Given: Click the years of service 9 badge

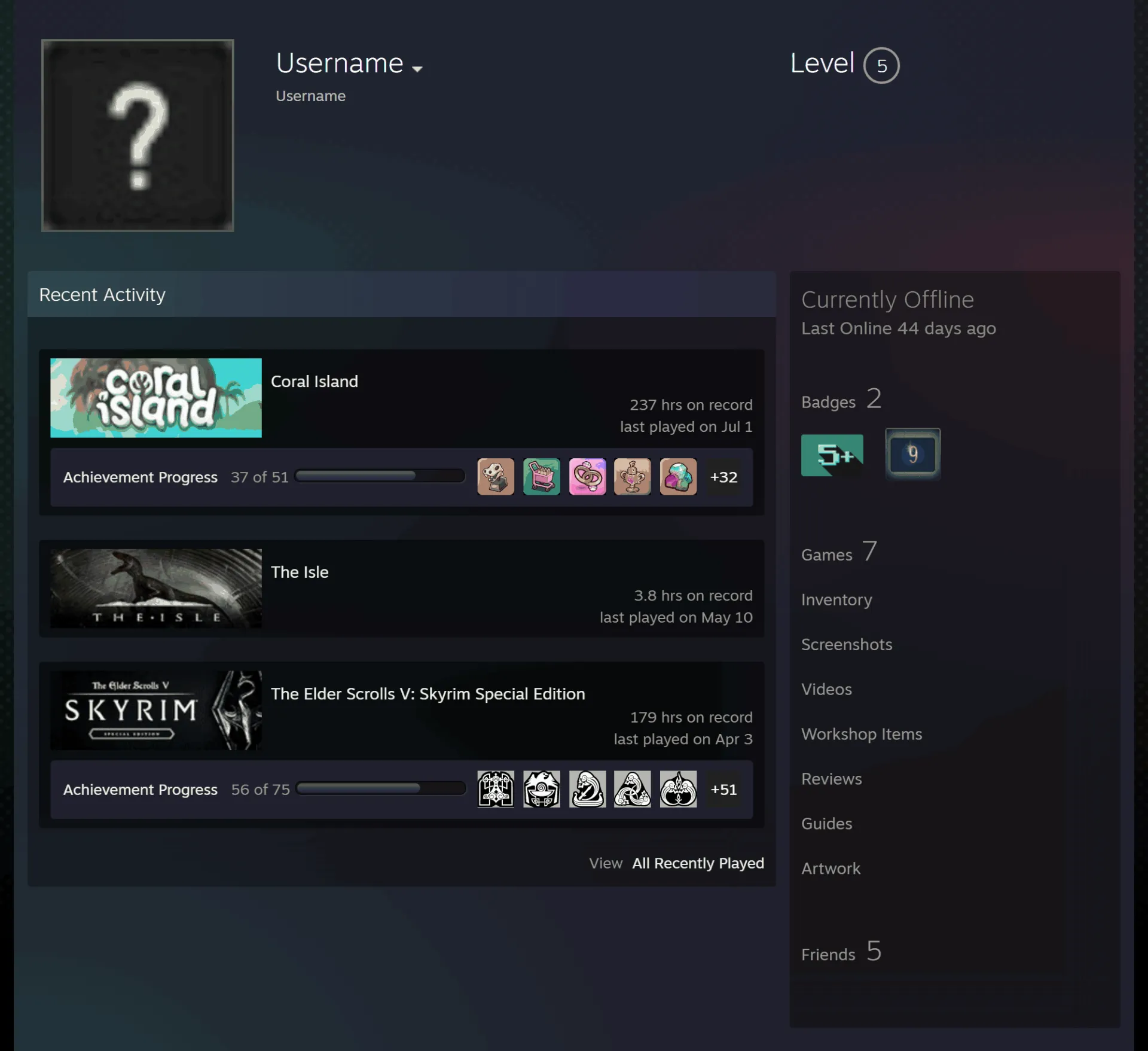Looking at the screenshot, I should pos(912,454).
